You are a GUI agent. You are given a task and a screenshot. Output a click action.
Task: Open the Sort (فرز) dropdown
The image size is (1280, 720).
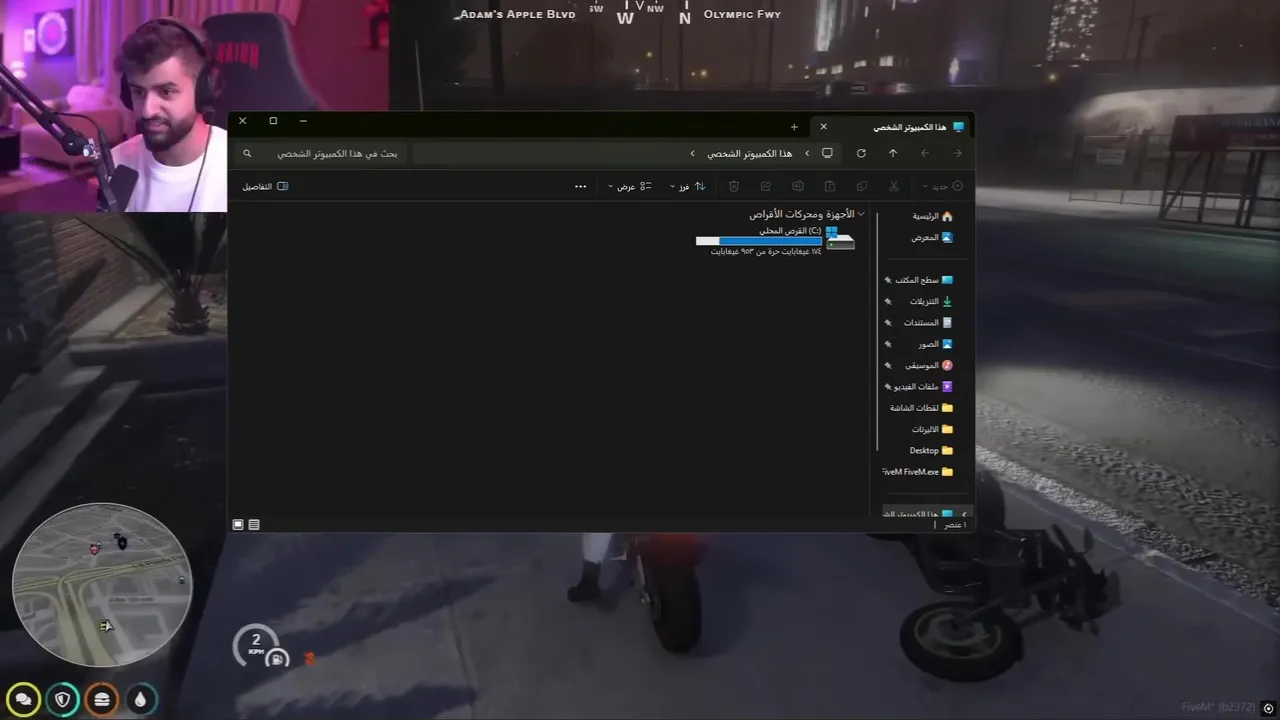688,186
